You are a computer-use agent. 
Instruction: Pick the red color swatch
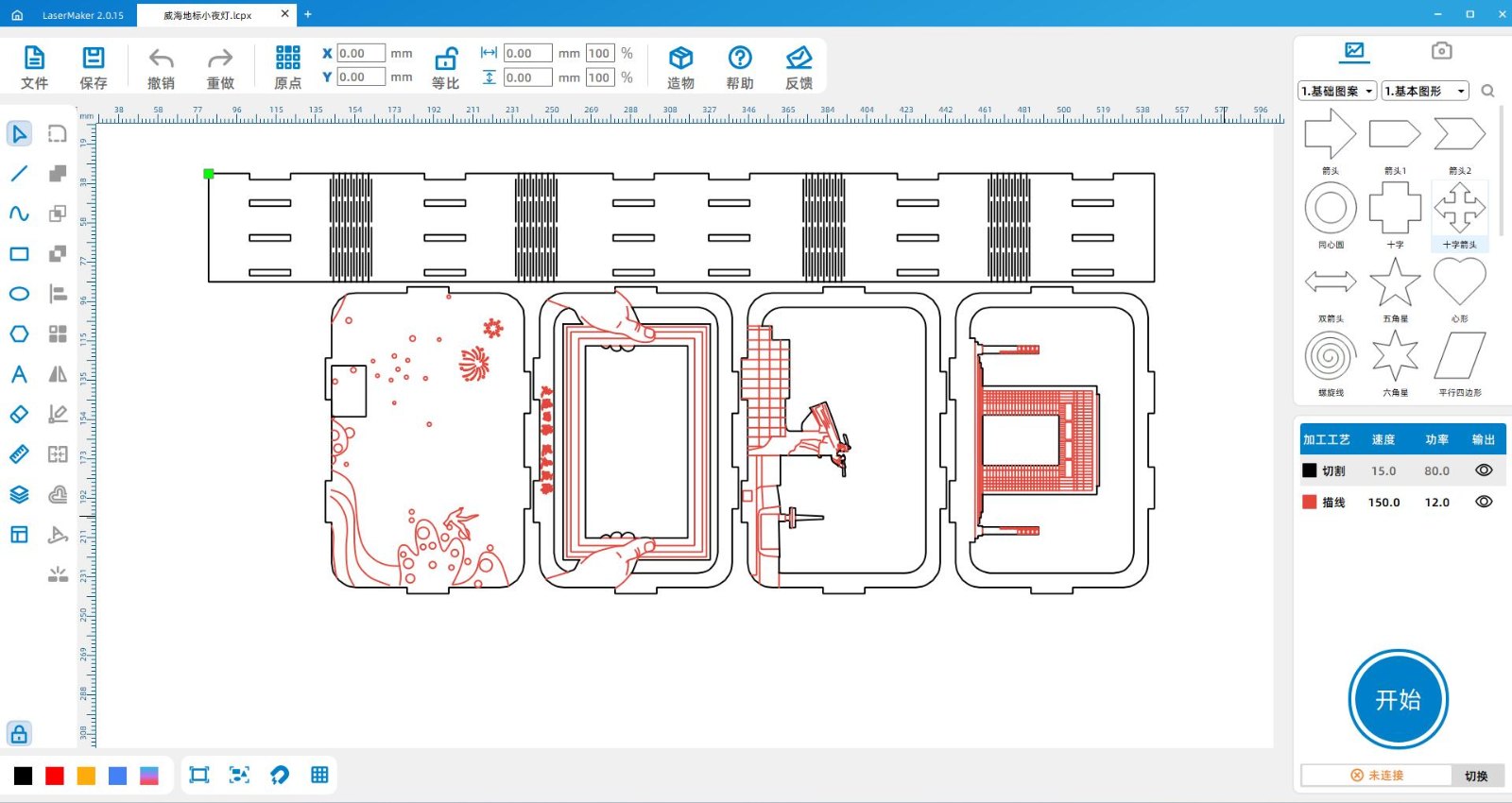[x=55, y=776]
